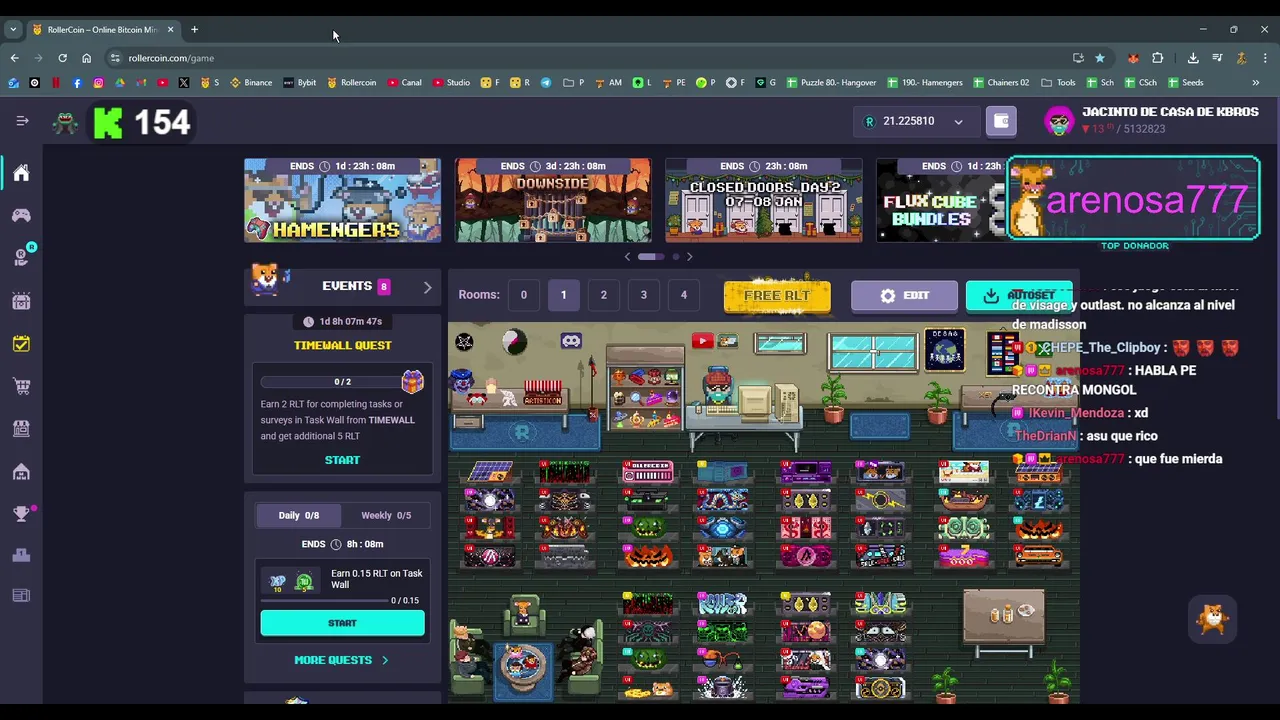Open the calendar check icon in sidebar
Image resolution: width=1280 pixels, height=720 pixels.
coord(21,344)
